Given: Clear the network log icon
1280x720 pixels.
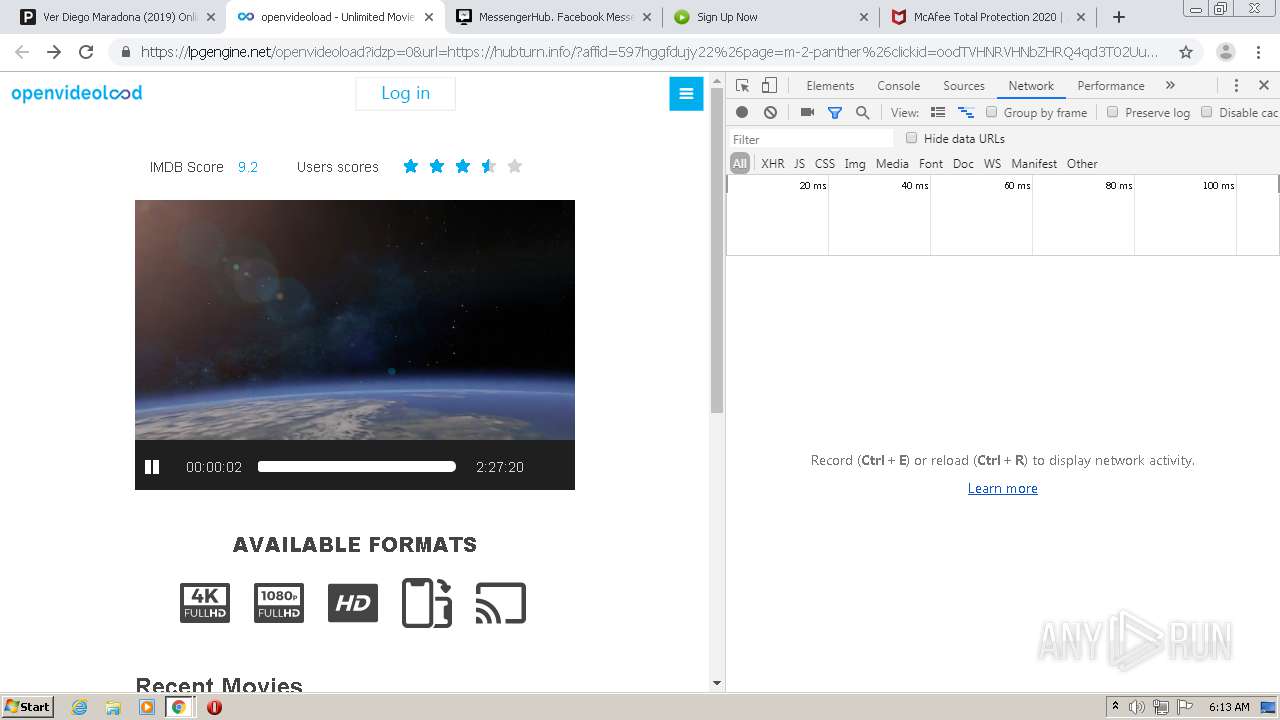Looking at the screenshot, I should click(770, 113).
